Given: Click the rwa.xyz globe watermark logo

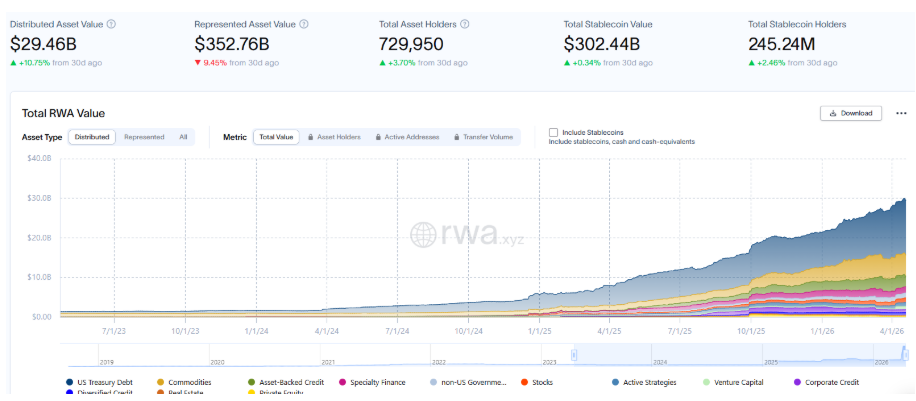Looking at the screenshot, I should click(x=423, y=234).
